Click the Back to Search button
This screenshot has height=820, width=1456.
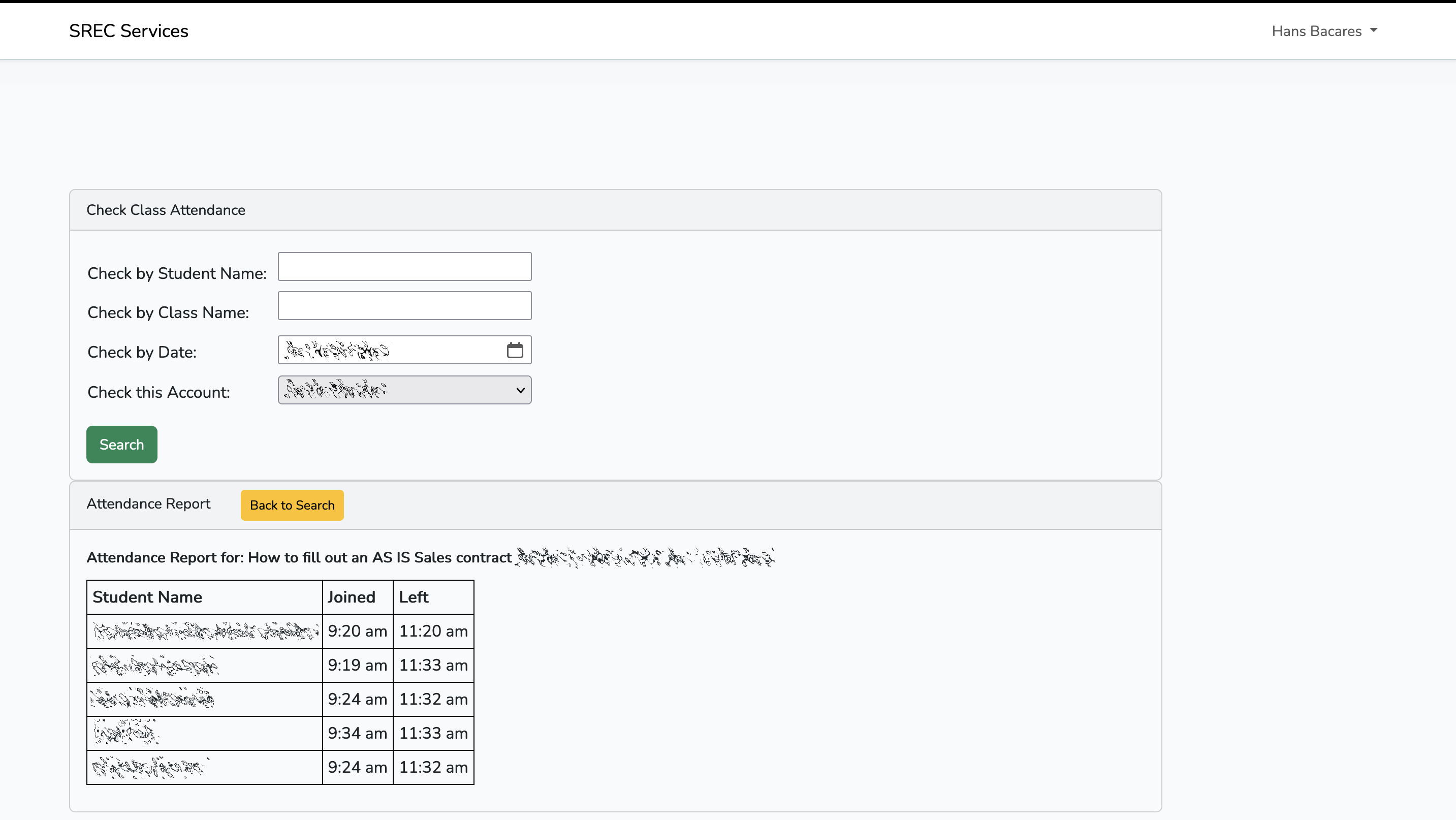292,505
